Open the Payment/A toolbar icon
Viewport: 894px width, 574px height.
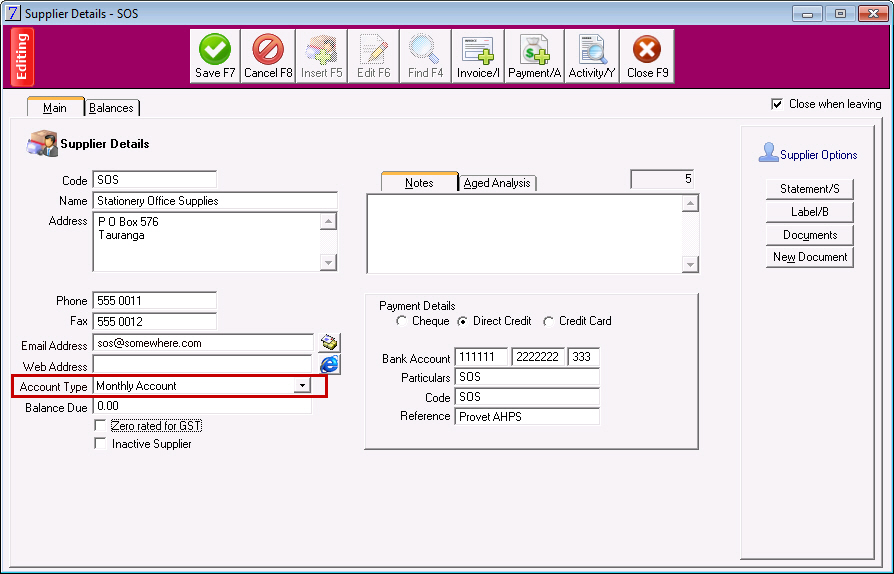click(x=534, y=56)
